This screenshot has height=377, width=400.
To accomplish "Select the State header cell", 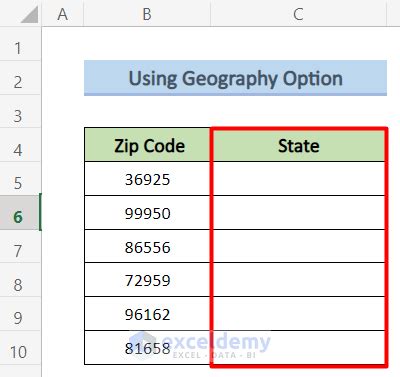I will (x=299, y=145).
